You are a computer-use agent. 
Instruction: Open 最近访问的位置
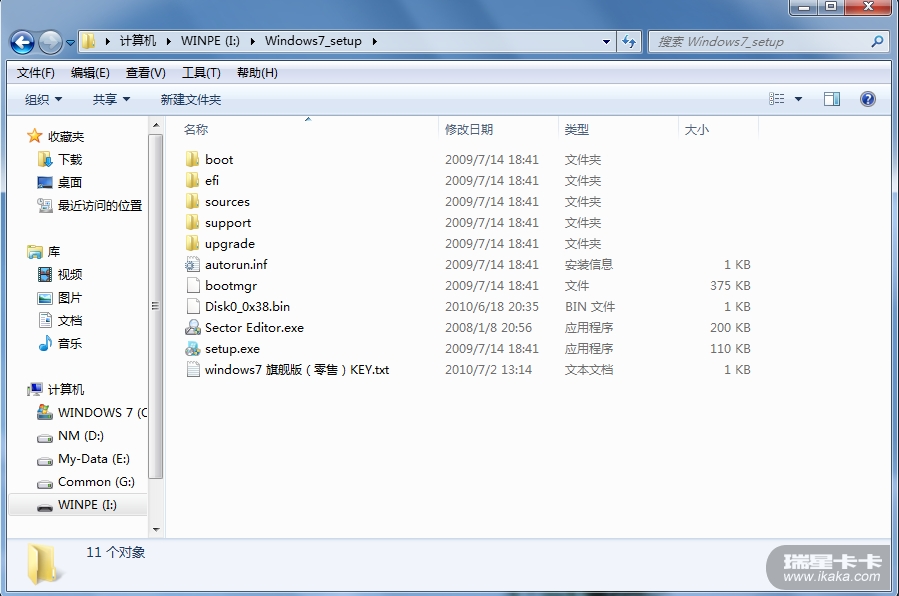click(x=100, y=205)
